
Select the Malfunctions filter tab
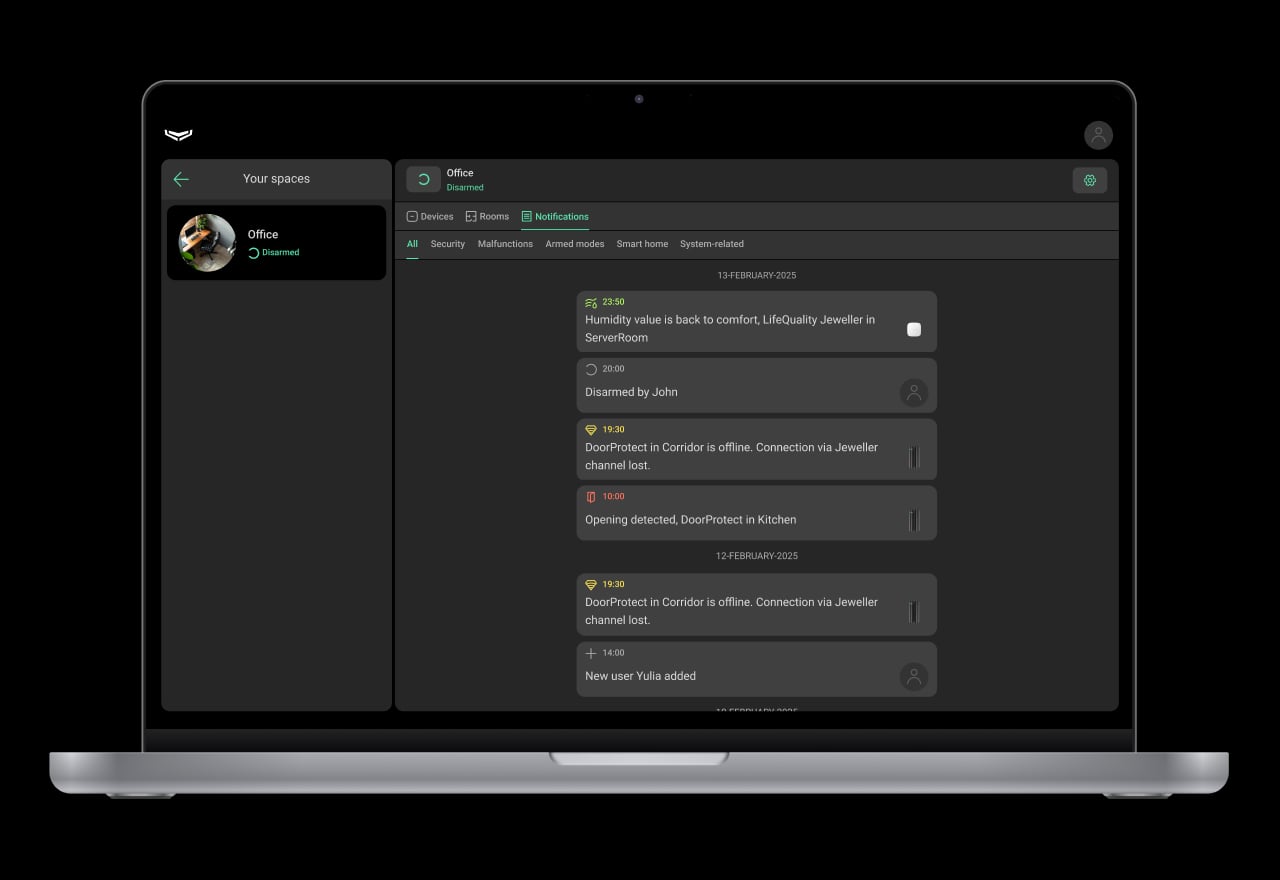[505, 243]
